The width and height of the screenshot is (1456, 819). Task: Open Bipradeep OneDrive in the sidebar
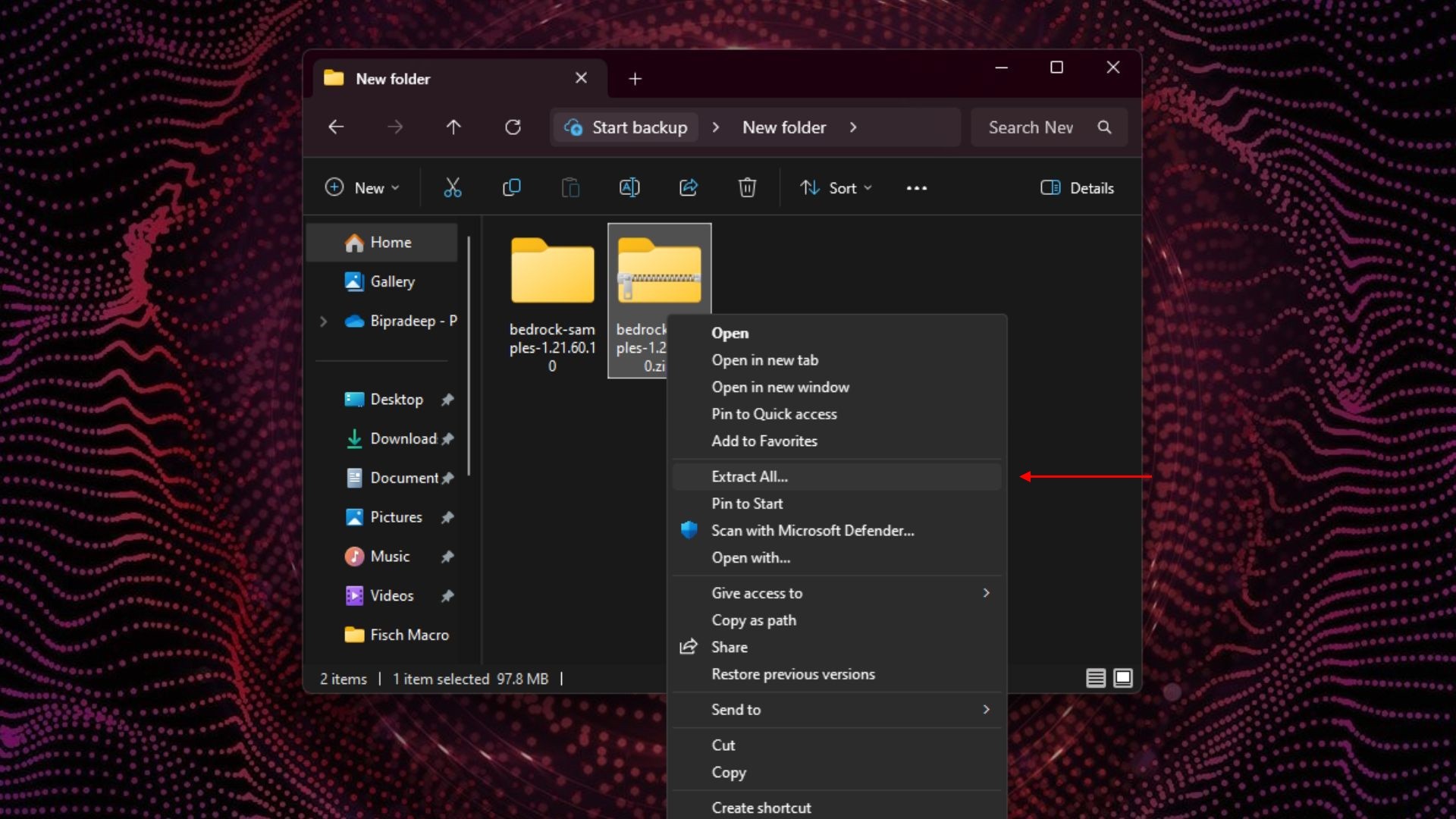(x=402, y=321)
